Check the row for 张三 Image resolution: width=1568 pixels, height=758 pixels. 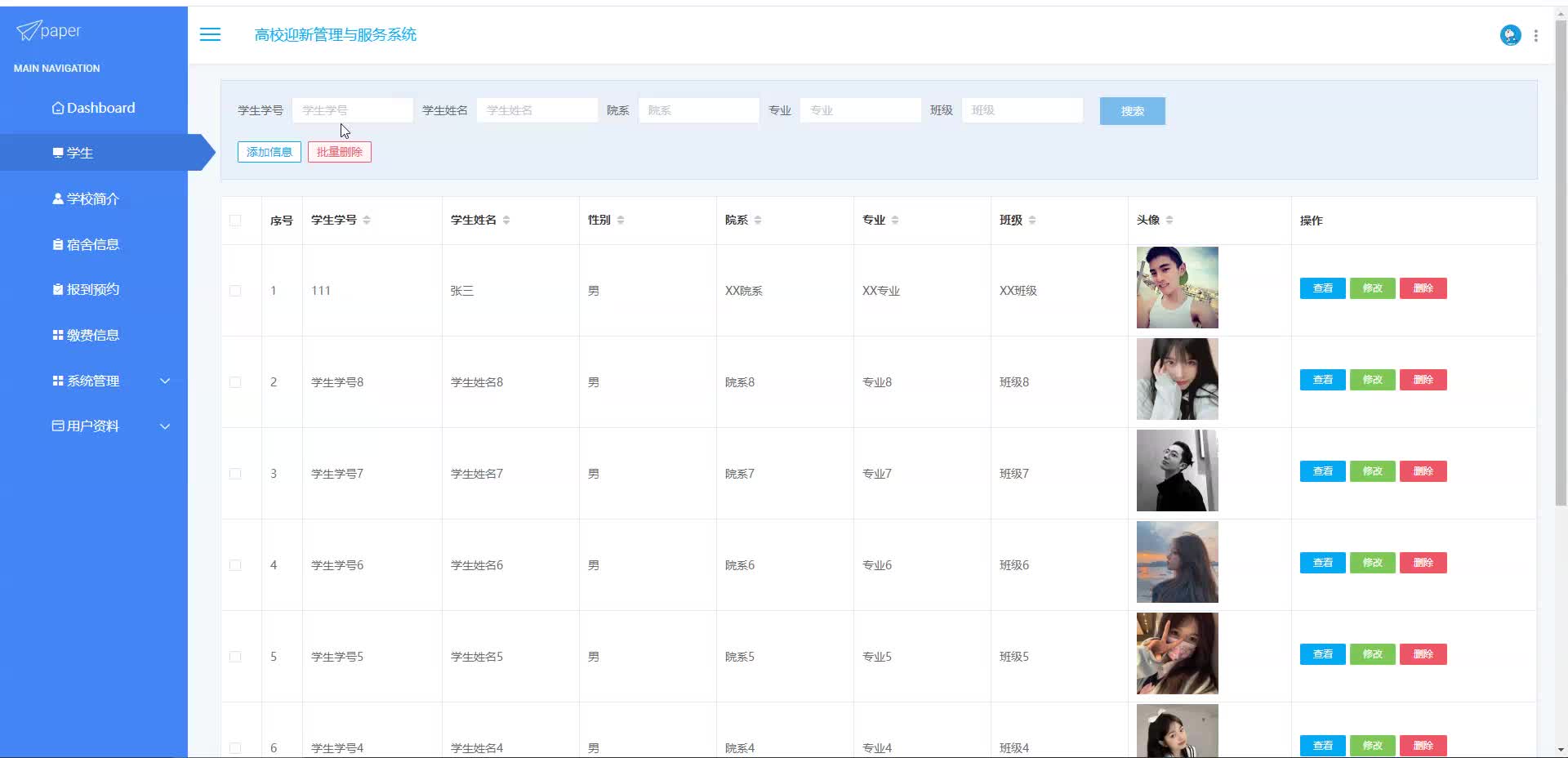[x=235, y=291]
